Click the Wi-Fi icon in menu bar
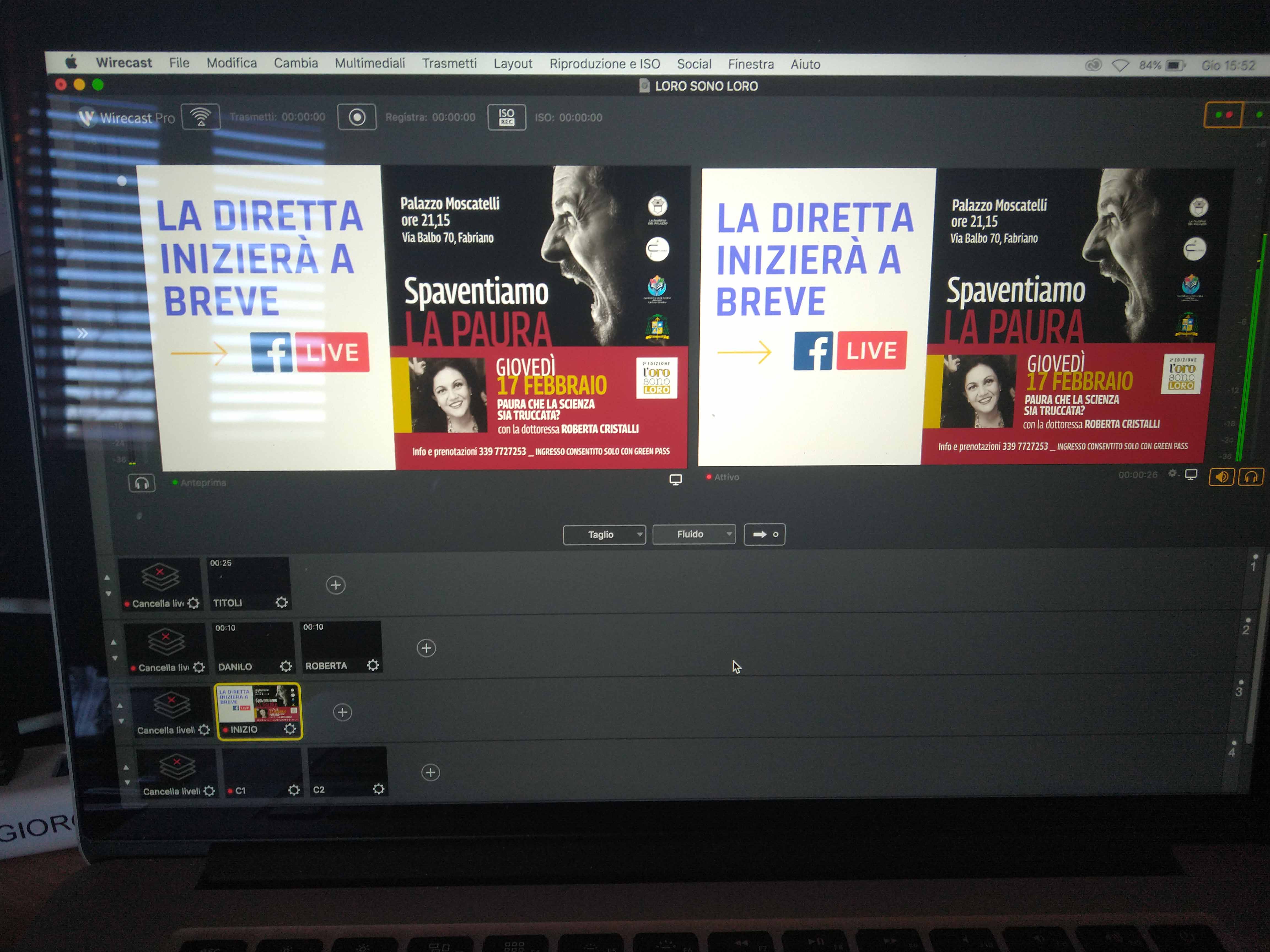The width and height of the screenshot is (1270, 952). point(1120,65)
